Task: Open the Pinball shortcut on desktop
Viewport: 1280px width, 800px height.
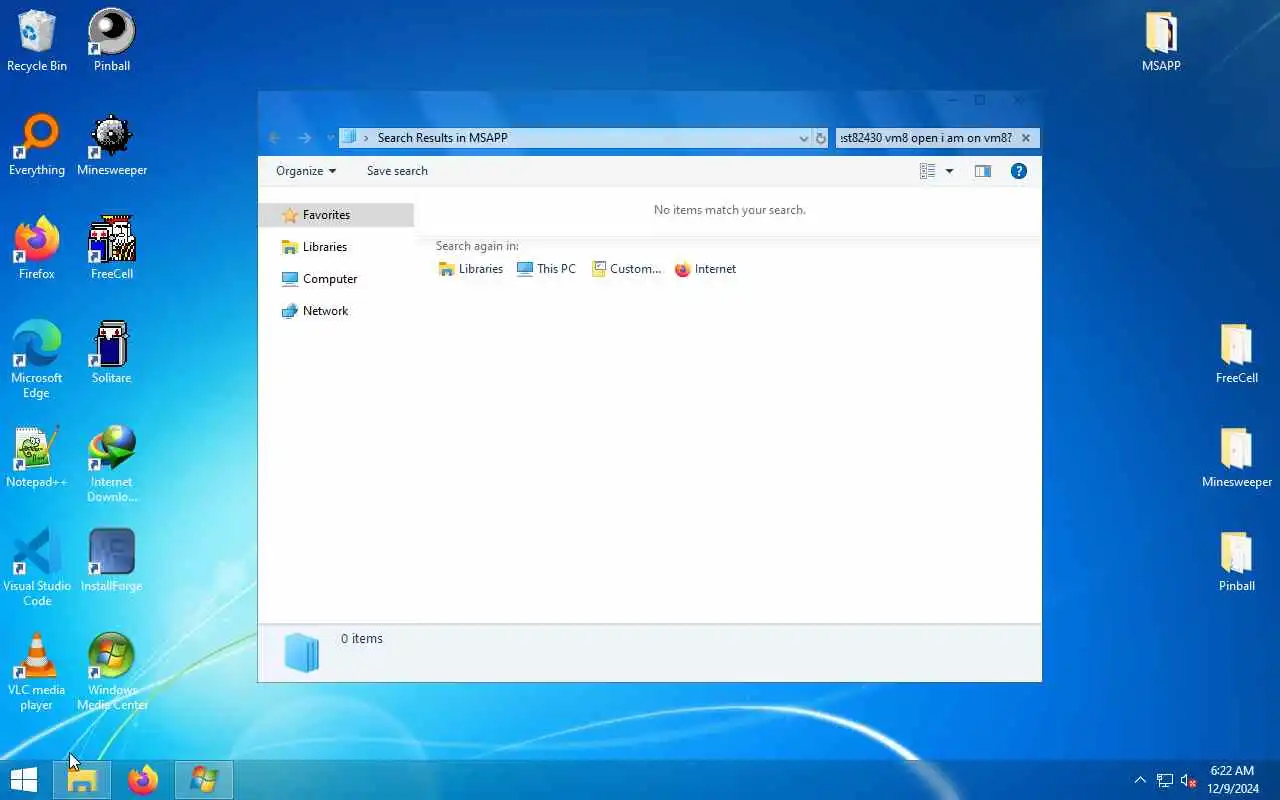Action: [x=112, y=41]
